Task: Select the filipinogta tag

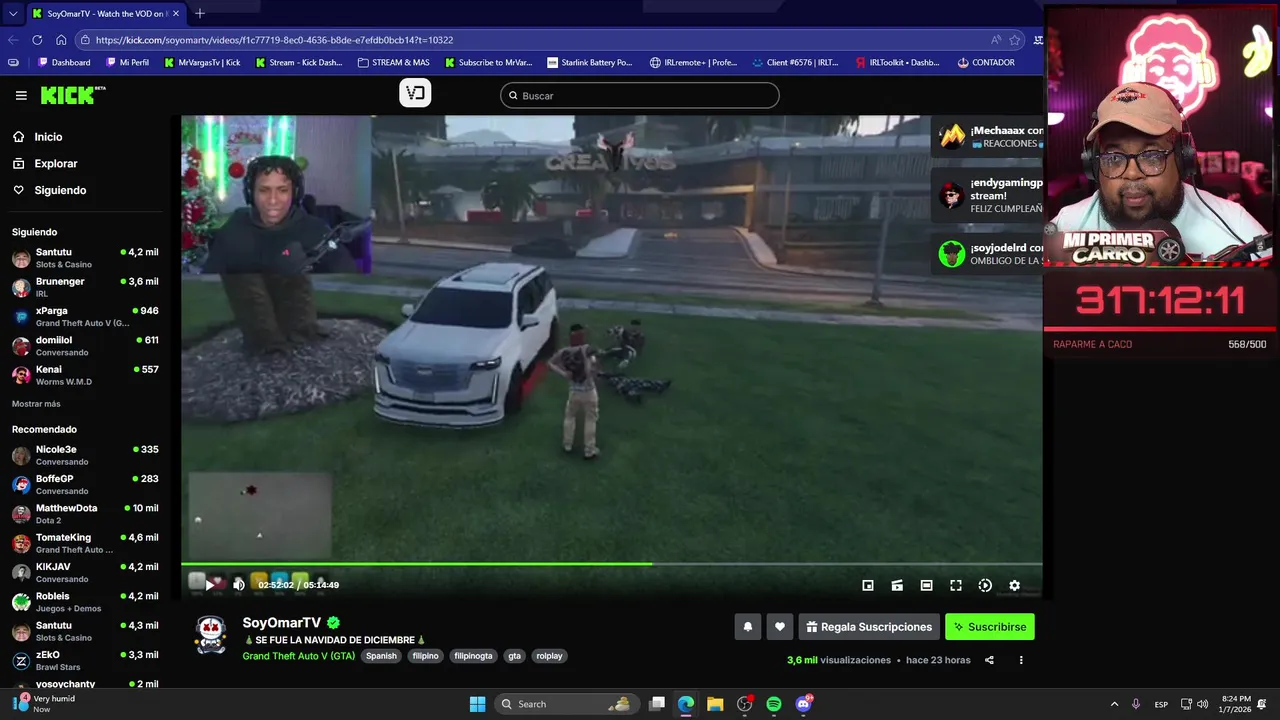Action: (473, 656)
